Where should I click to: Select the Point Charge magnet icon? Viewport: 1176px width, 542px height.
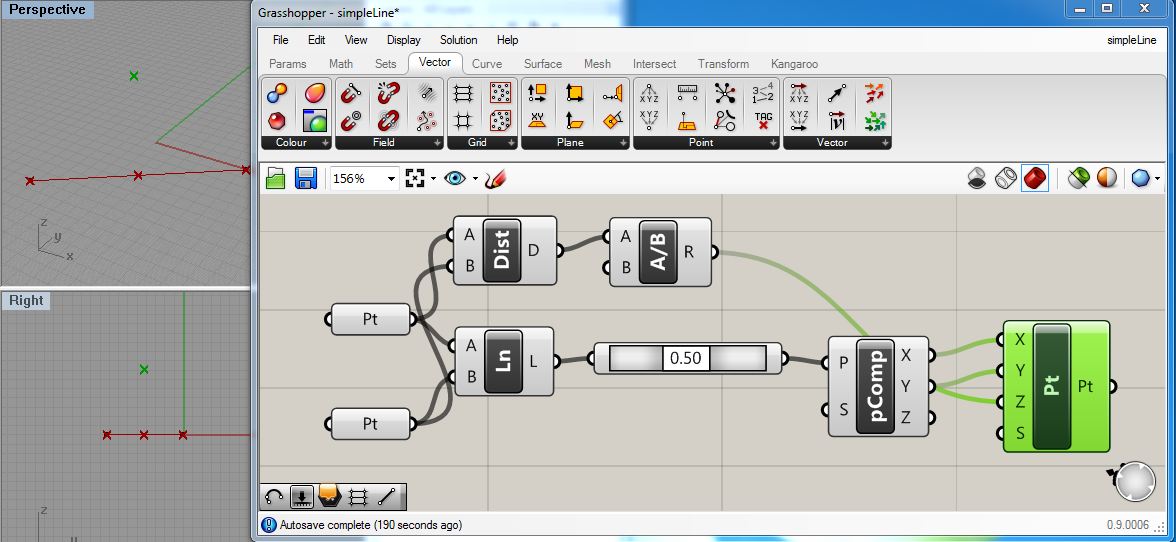coord(351,120)
